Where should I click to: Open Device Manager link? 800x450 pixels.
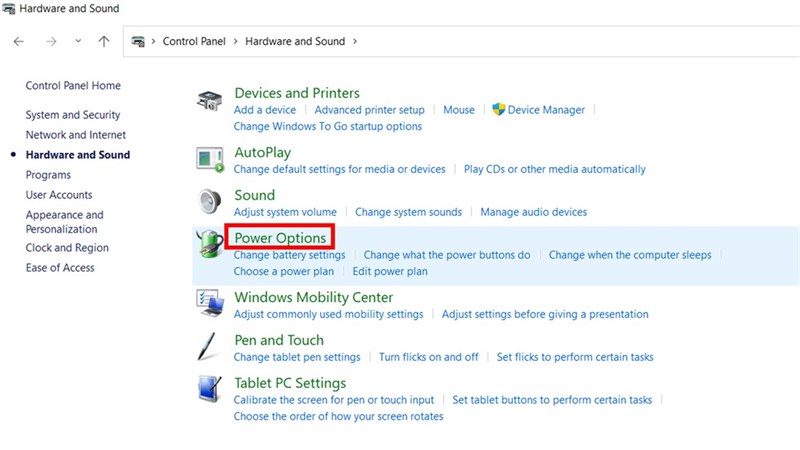(546, 110)
